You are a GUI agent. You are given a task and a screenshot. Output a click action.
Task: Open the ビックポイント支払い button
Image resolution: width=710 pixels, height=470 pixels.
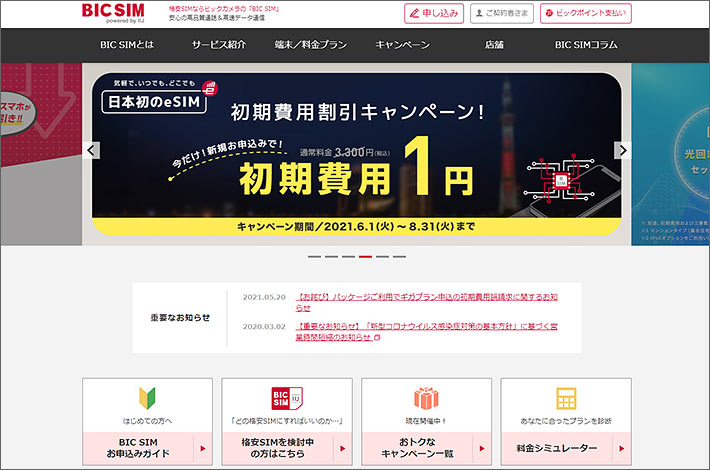(x=585, y=14)
